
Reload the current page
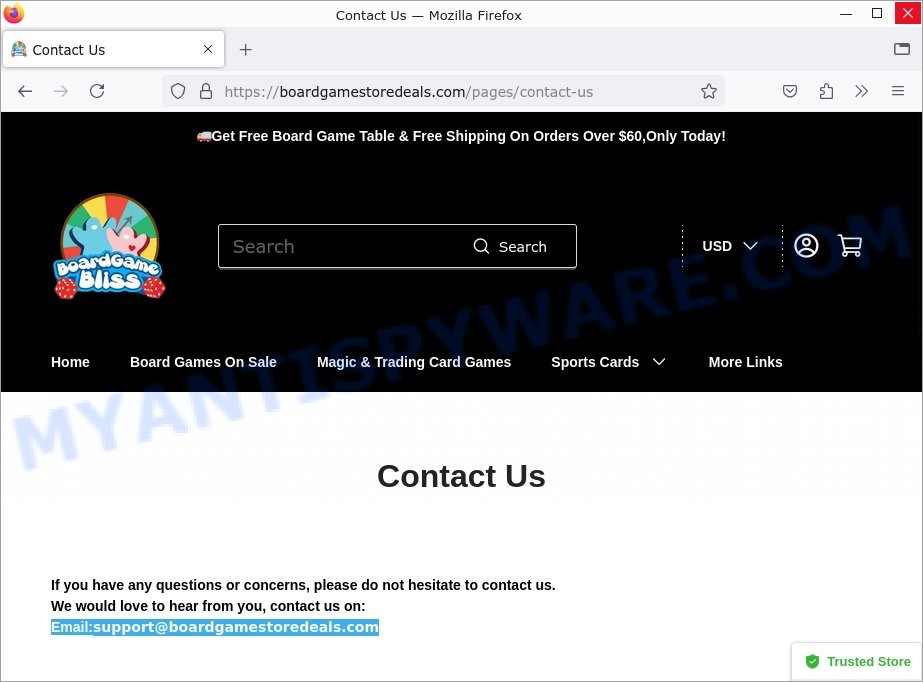pyautogui.click(x=97, y=91)
